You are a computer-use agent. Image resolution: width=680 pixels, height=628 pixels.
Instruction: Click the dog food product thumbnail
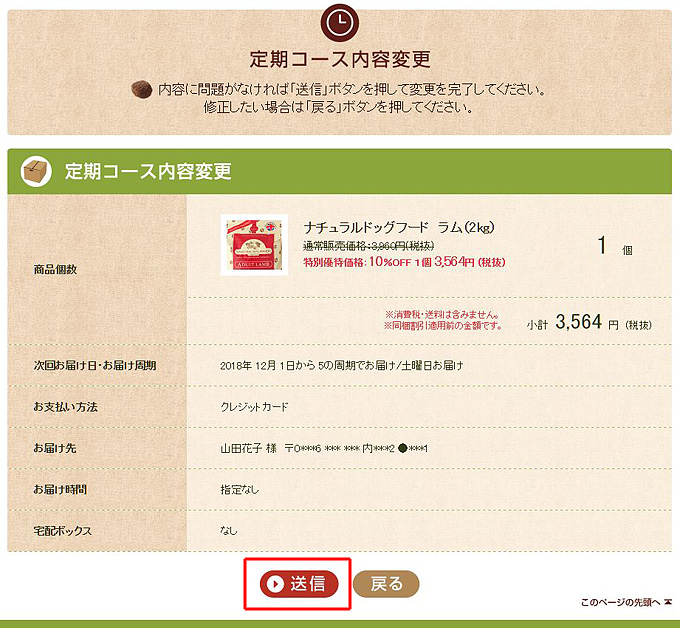pyautogui.click(x=254, y=245)
